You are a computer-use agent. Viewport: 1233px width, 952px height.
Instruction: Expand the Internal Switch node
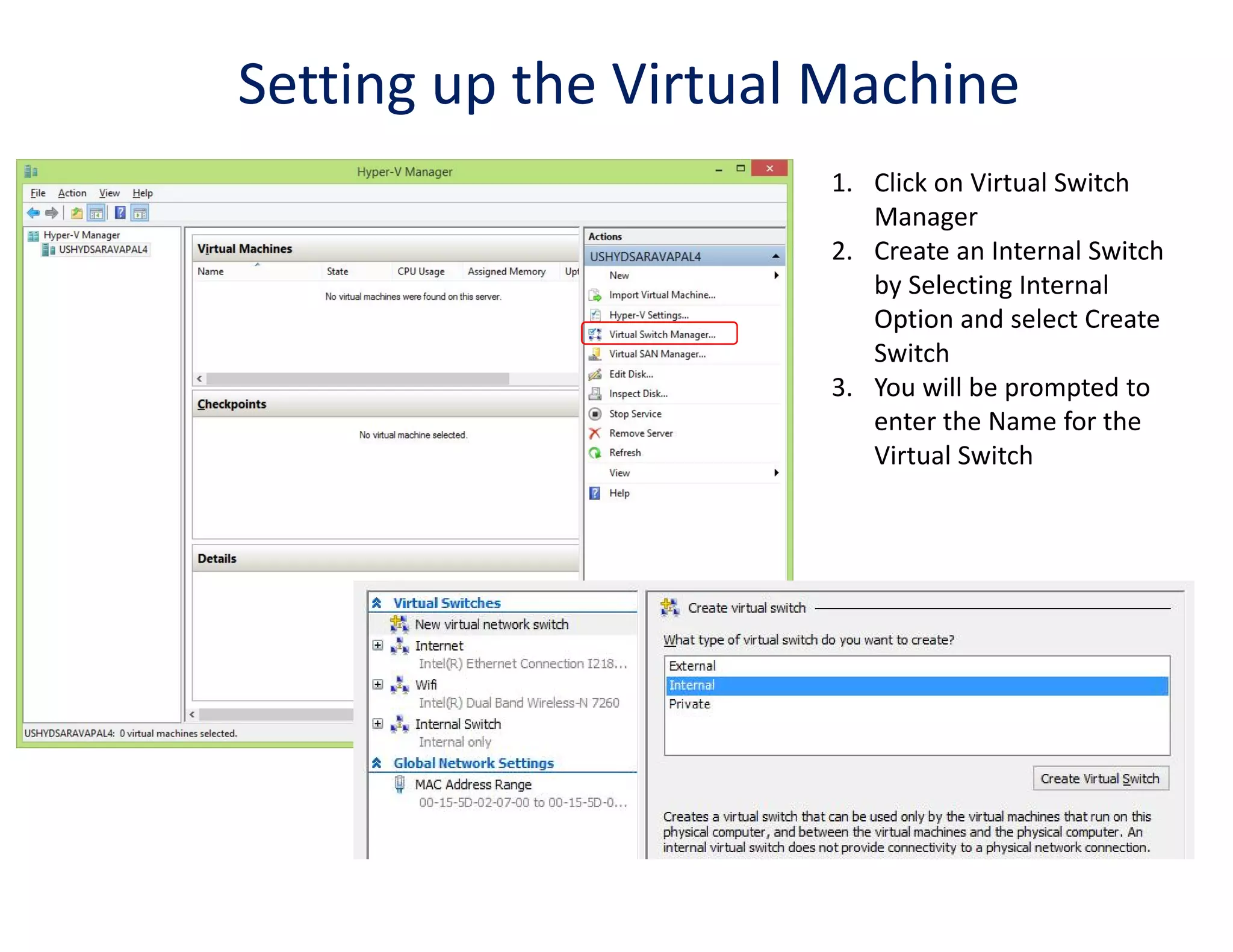377,723
